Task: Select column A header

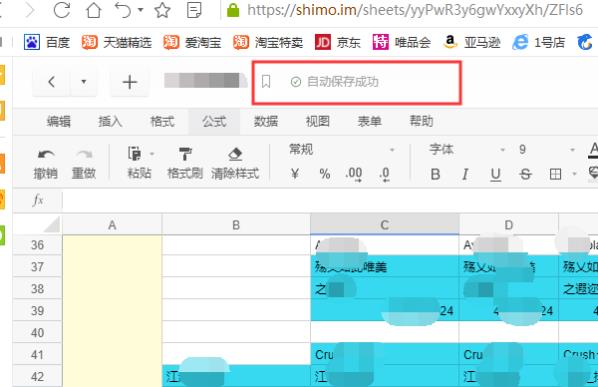Action: (112, 225)
